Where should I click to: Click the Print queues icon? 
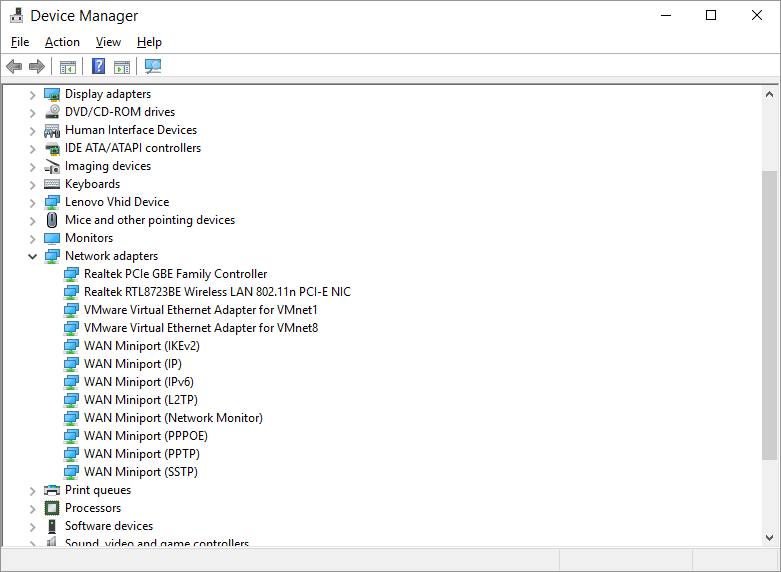tap(52, 490)
